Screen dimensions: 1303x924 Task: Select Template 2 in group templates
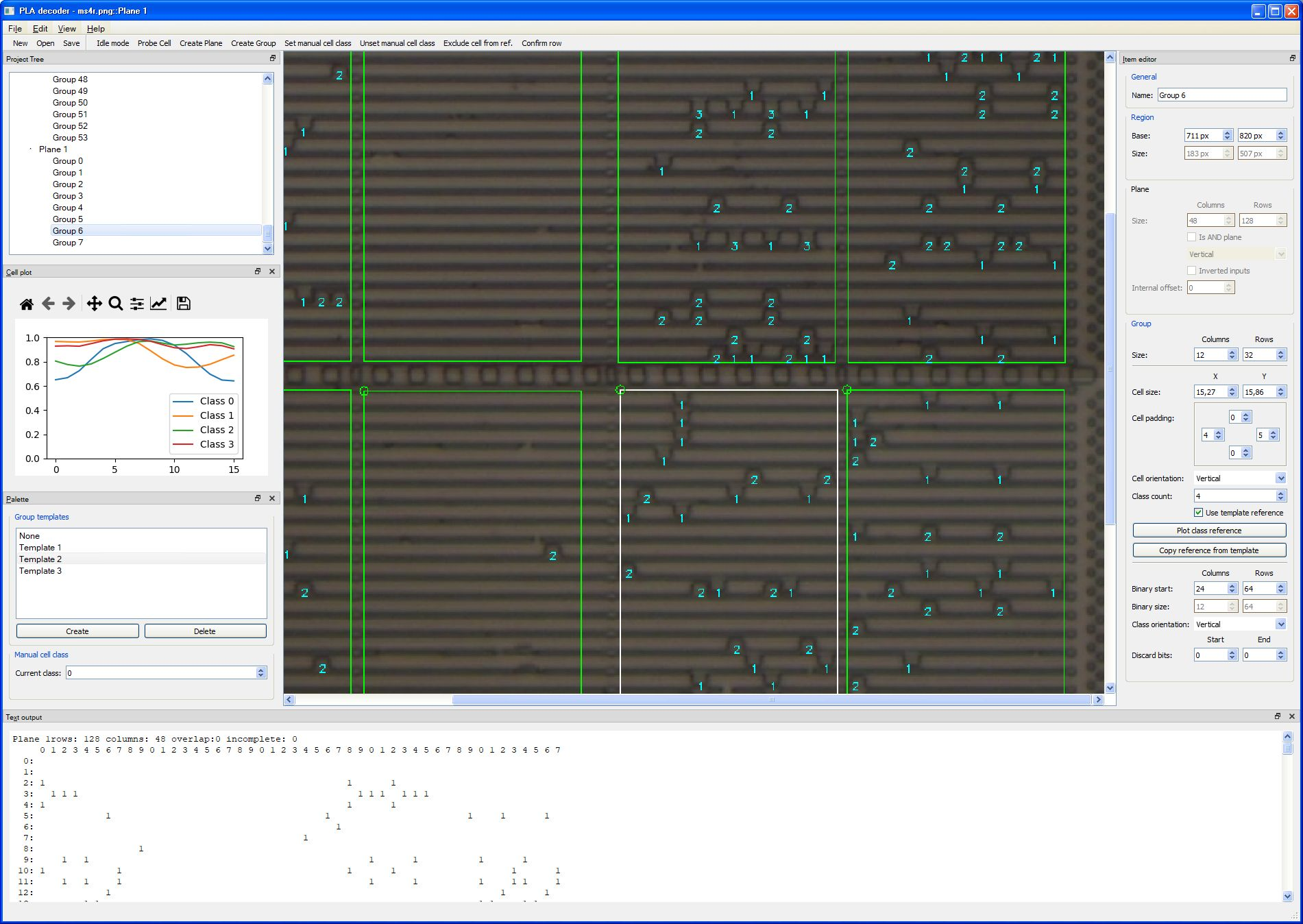141,559
